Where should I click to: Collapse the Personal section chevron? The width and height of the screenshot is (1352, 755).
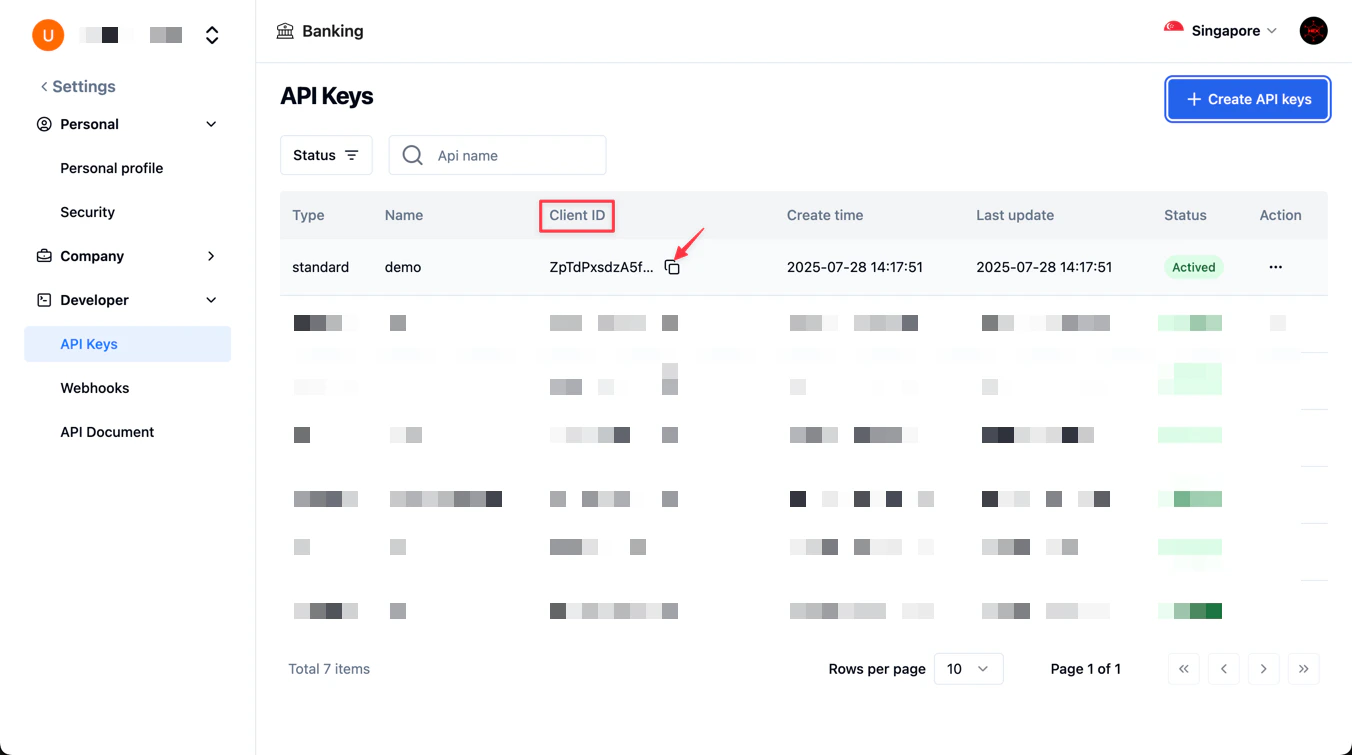pyautogui.click(x=211, y=124)
